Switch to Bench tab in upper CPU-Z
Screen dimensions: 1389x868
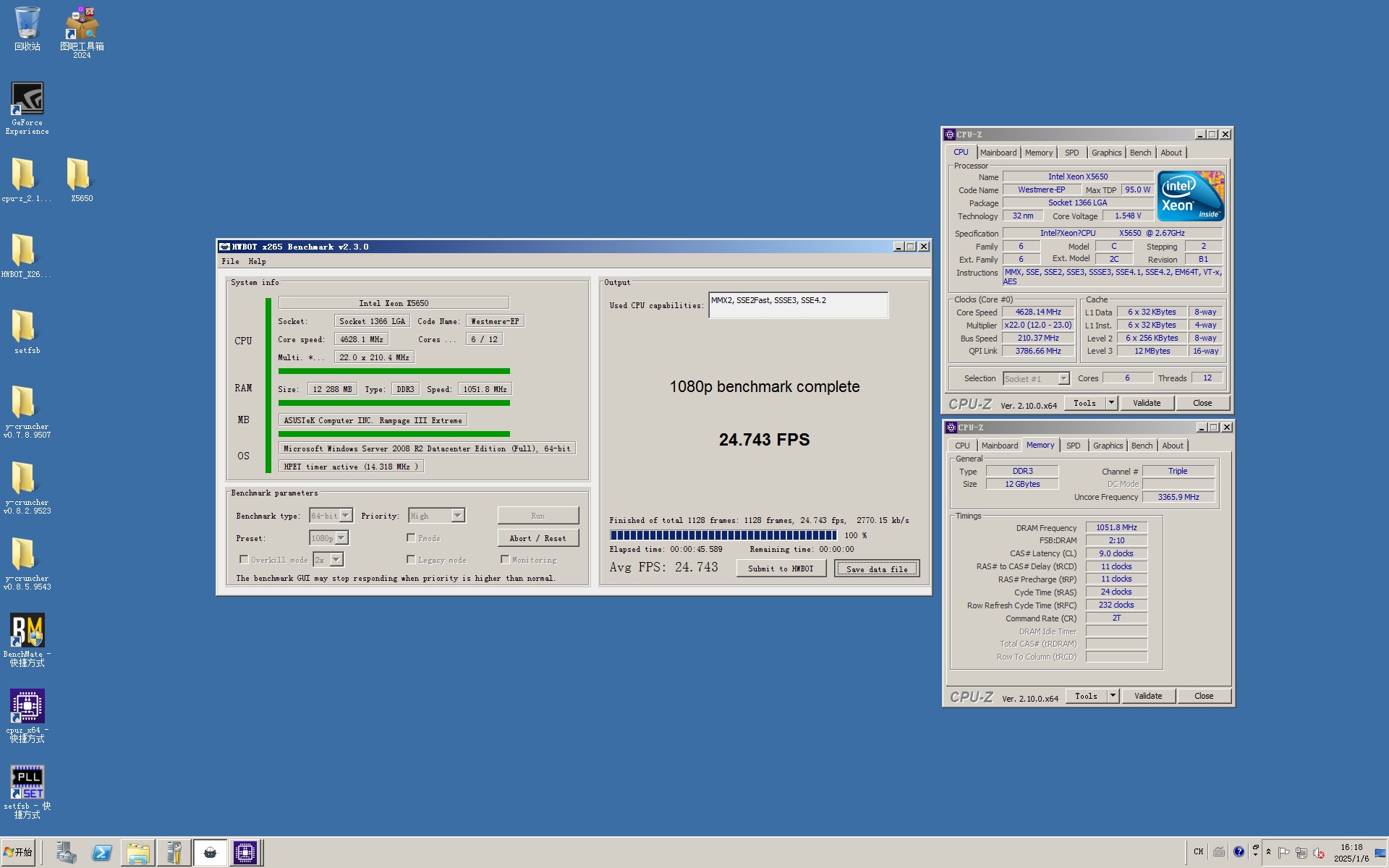pyautogui.click(x=1140, y=153)
